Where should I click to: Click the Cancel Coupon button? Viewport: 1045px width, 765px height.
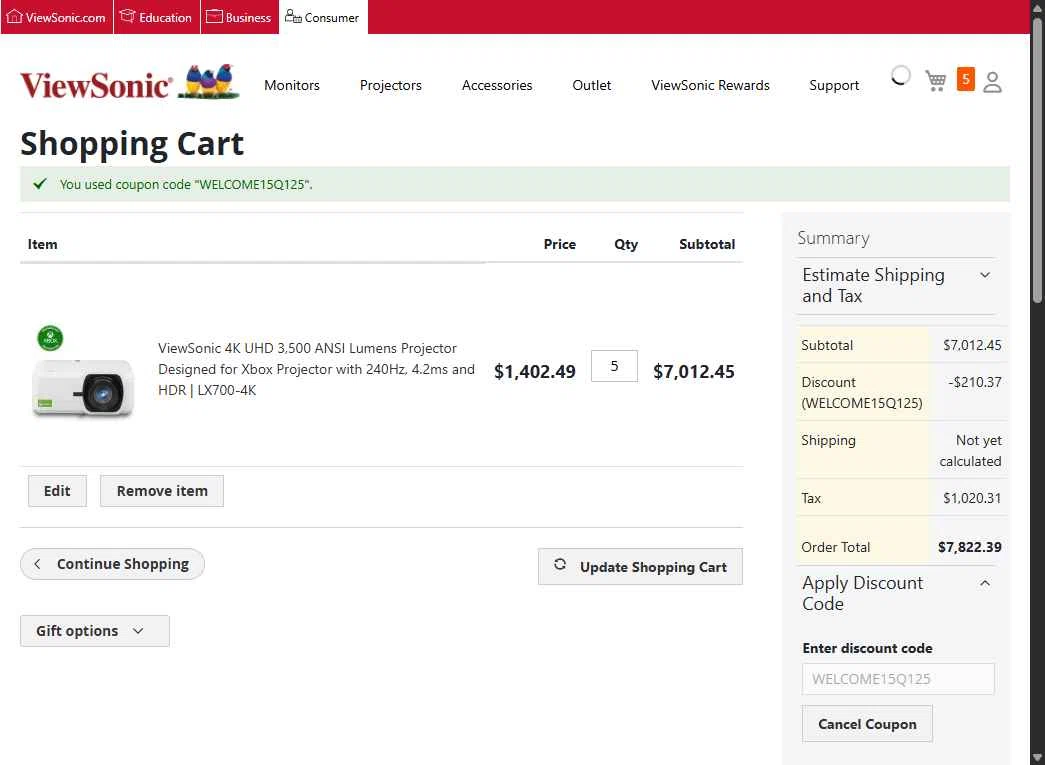tap(867, 724)
